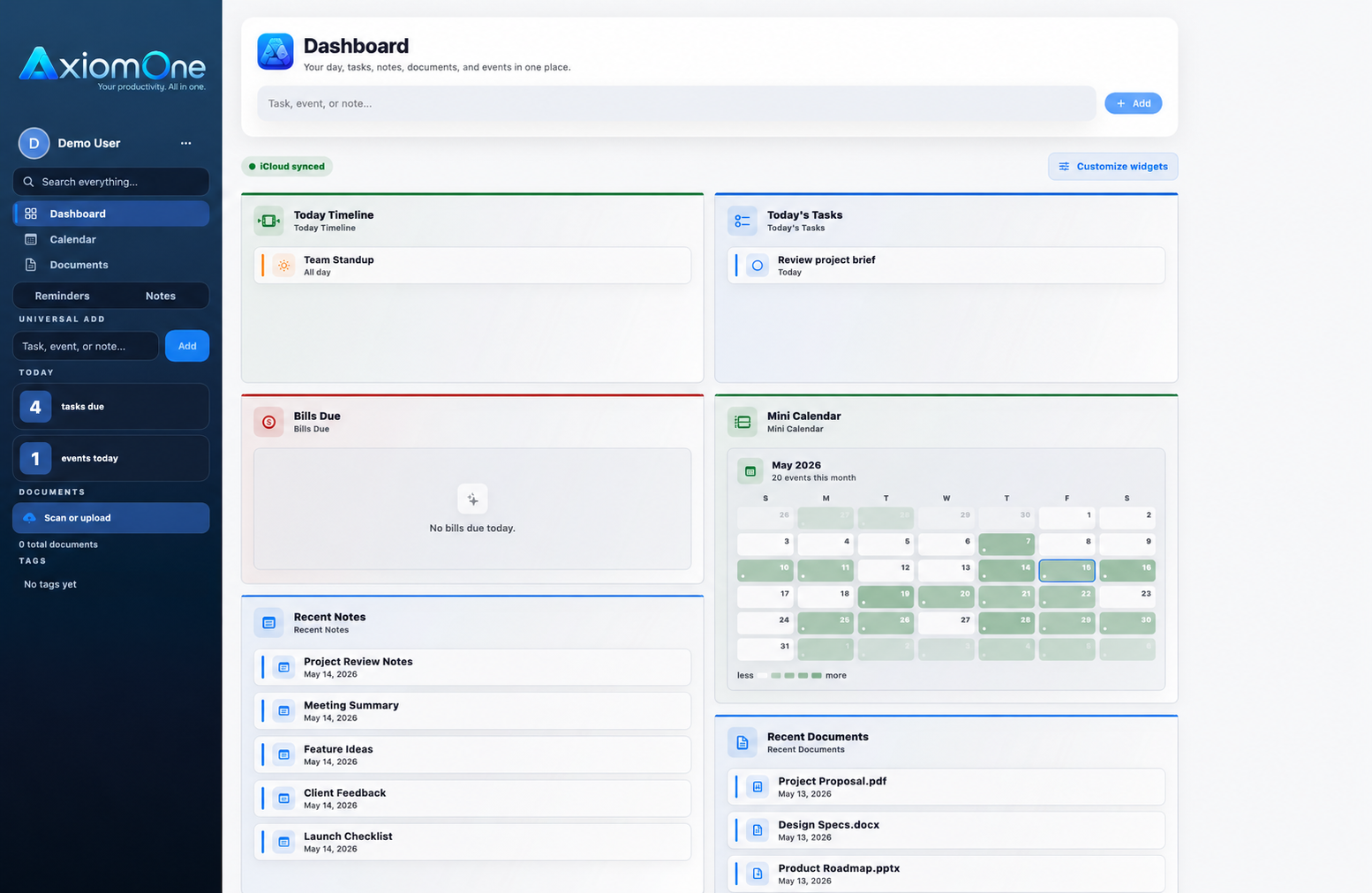Click the Launch Checklist note icon
1372x893 pixels.
(x=284, y=842)
